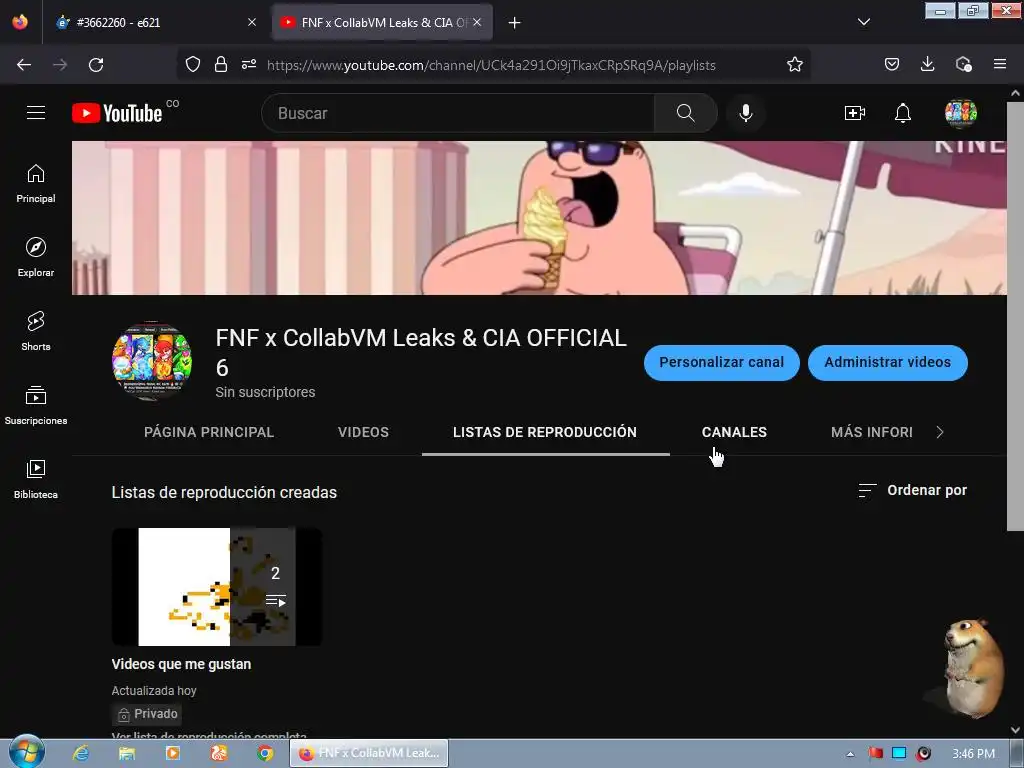Click Ver lista de reproducción completa link
Screen dimensions: 1024x768
point(209,735)
